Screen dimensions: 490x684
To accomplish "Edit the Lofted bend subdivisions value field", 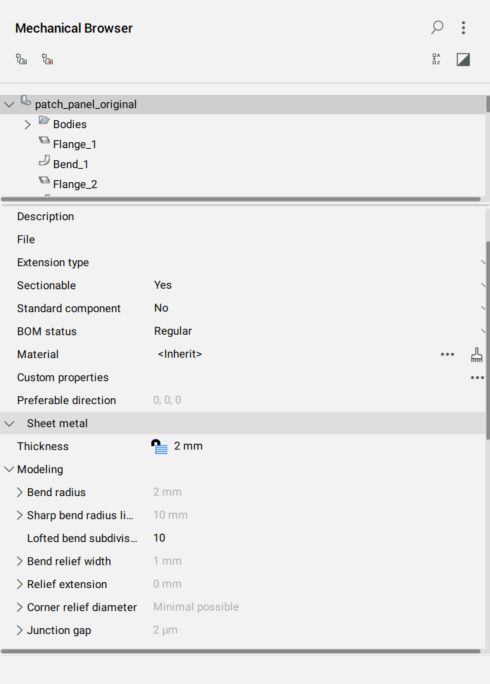I will click(x=318, y=538).
